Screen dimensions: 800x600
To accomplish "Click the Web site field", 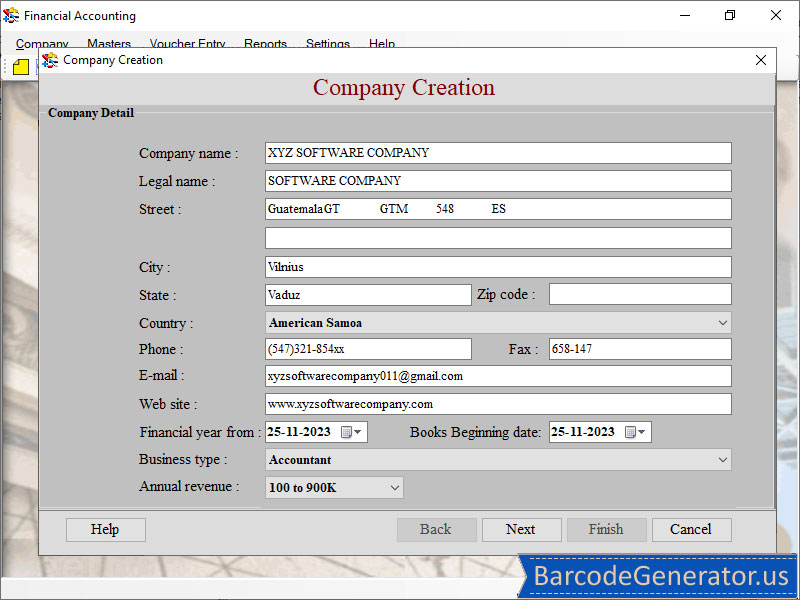I will pyautogui.click(x=498, y=404).
